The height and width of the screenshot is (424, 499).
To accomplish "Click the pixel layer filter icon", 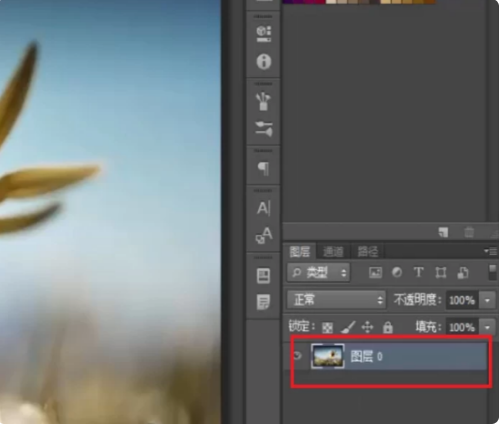I will (375, 273).
